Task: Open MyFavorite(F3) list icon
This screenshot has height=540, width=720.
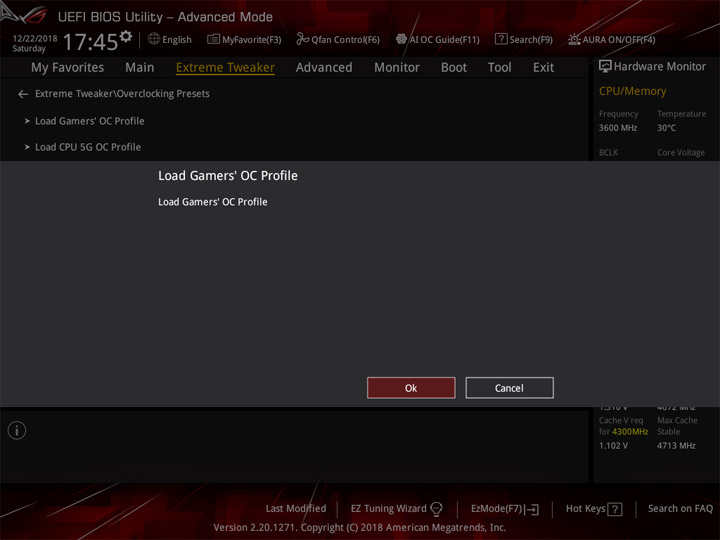Action: tap(213, 39)
